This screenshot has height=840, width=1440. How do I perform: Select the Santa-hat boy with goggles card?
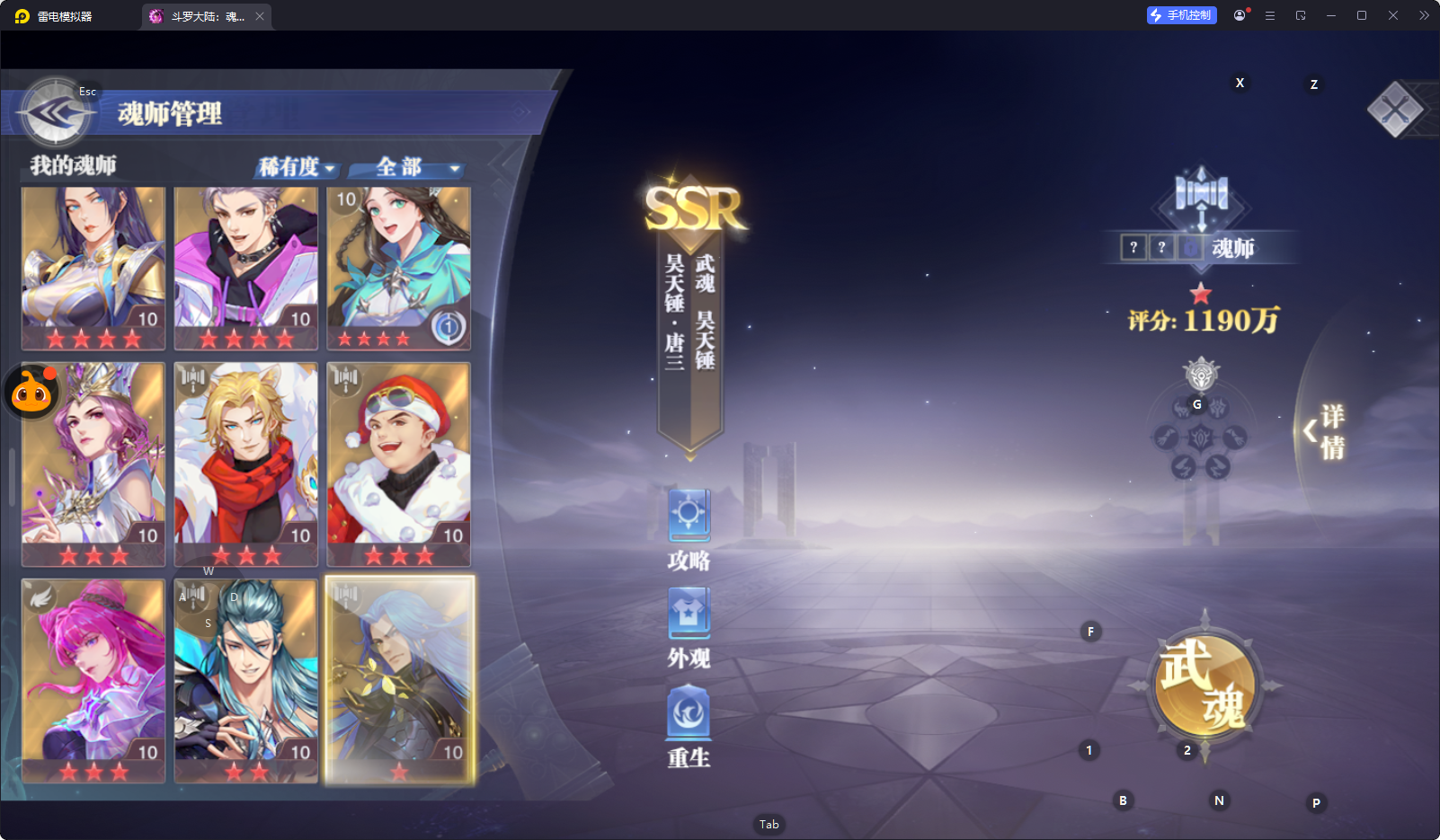pyautogui.click(x=399, y=464)
